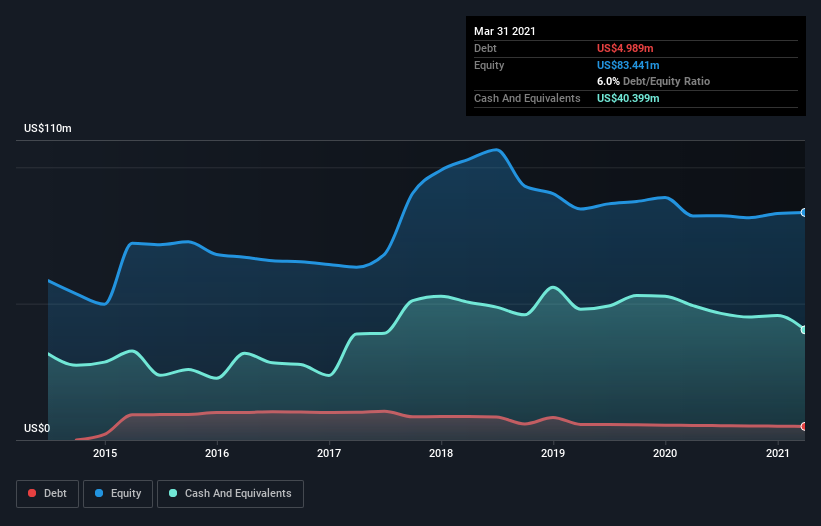
Task: Click the 2016 x-axis label
Action: coord(217,453)
